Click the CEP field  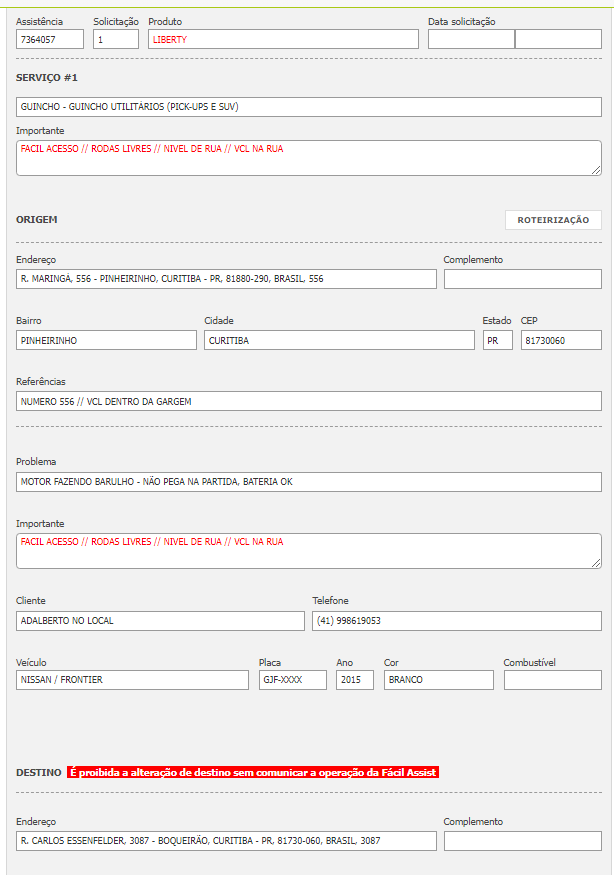(x=561, y=340)
